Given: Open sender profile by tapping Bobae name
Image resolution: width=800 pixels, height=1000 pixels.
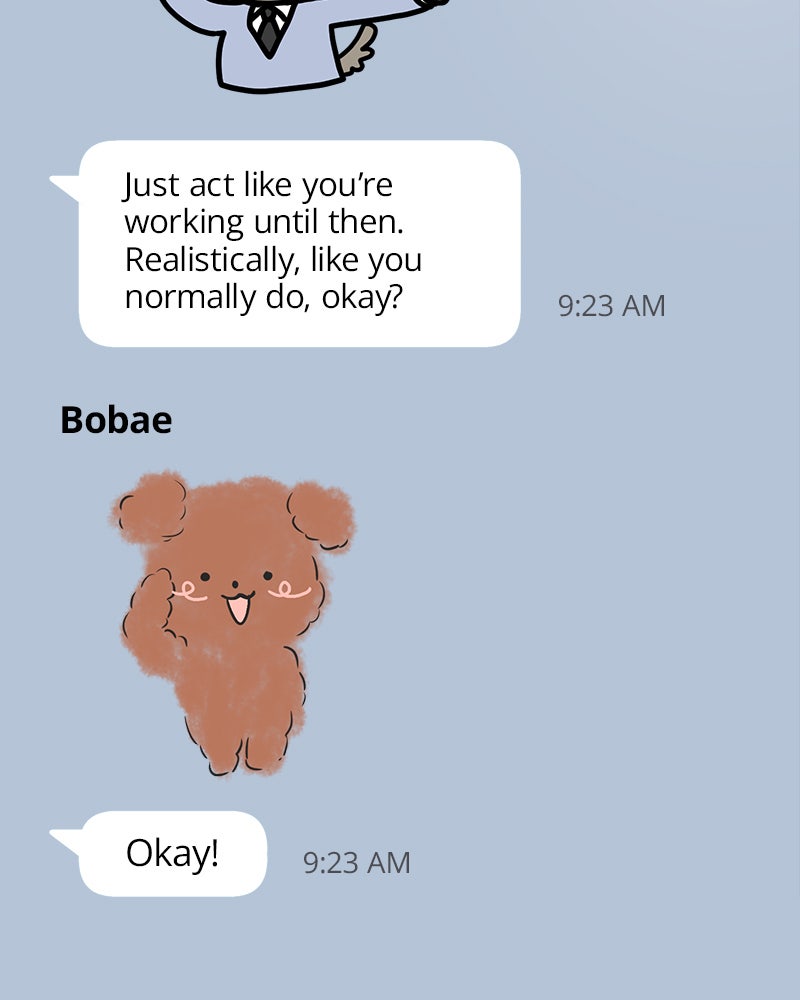Looking at the screenshot, I should pos(116,420).
